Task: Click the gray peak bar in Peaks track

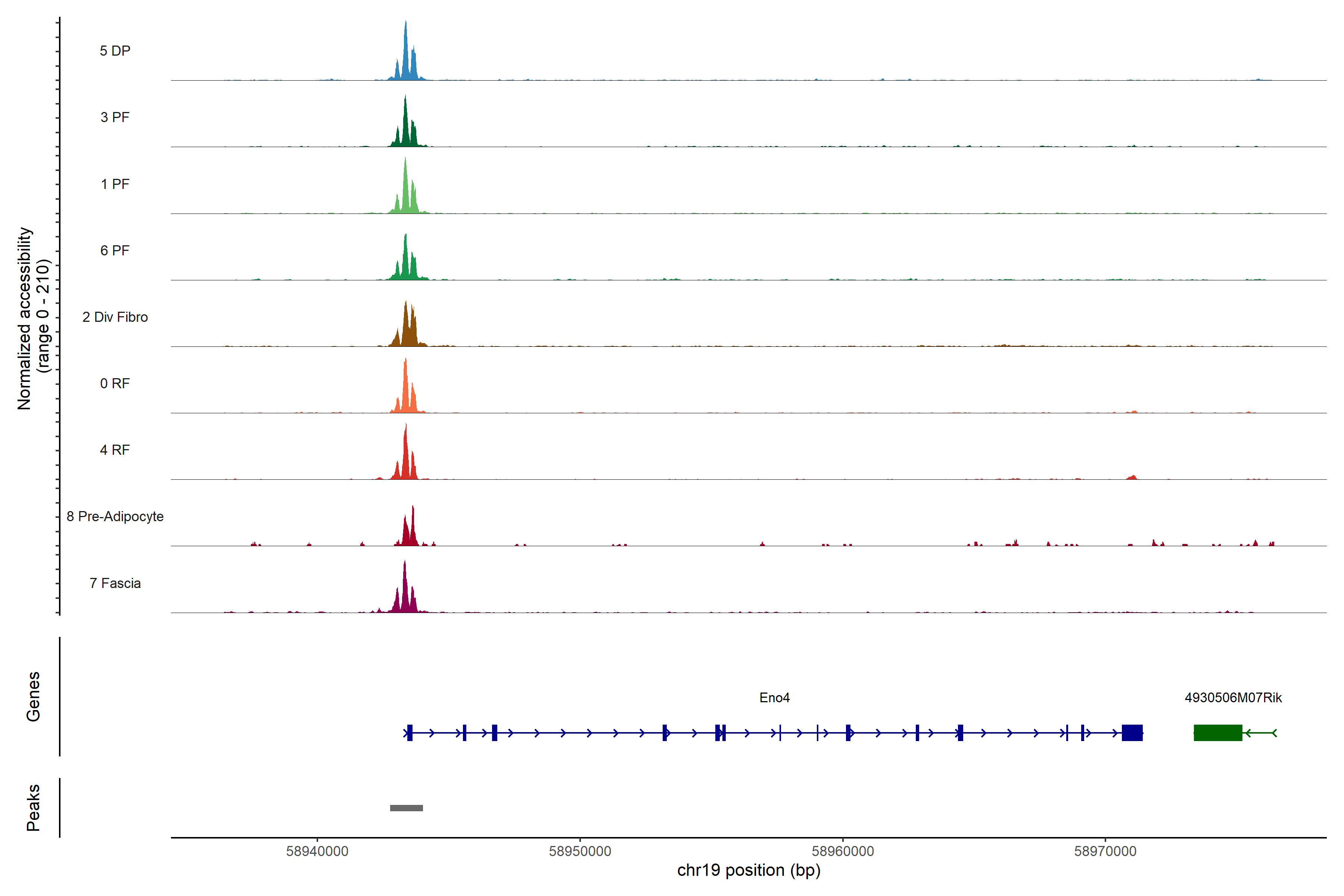Action: click(x=406, y=808)
